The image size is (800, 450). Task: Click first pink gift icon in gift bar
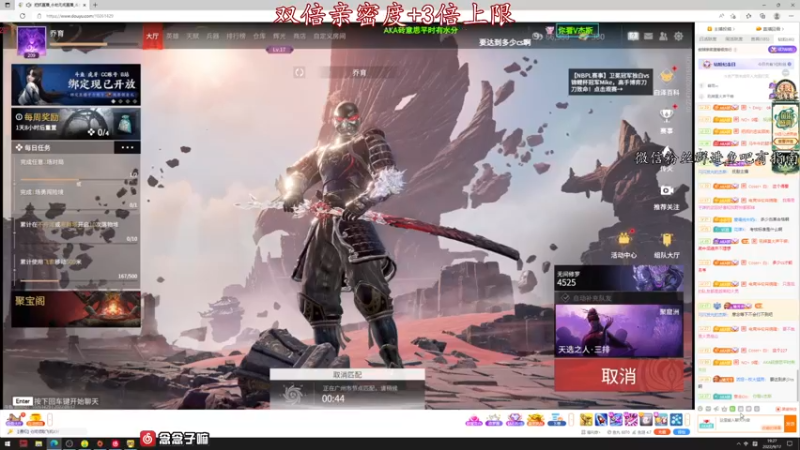point(473,420)
